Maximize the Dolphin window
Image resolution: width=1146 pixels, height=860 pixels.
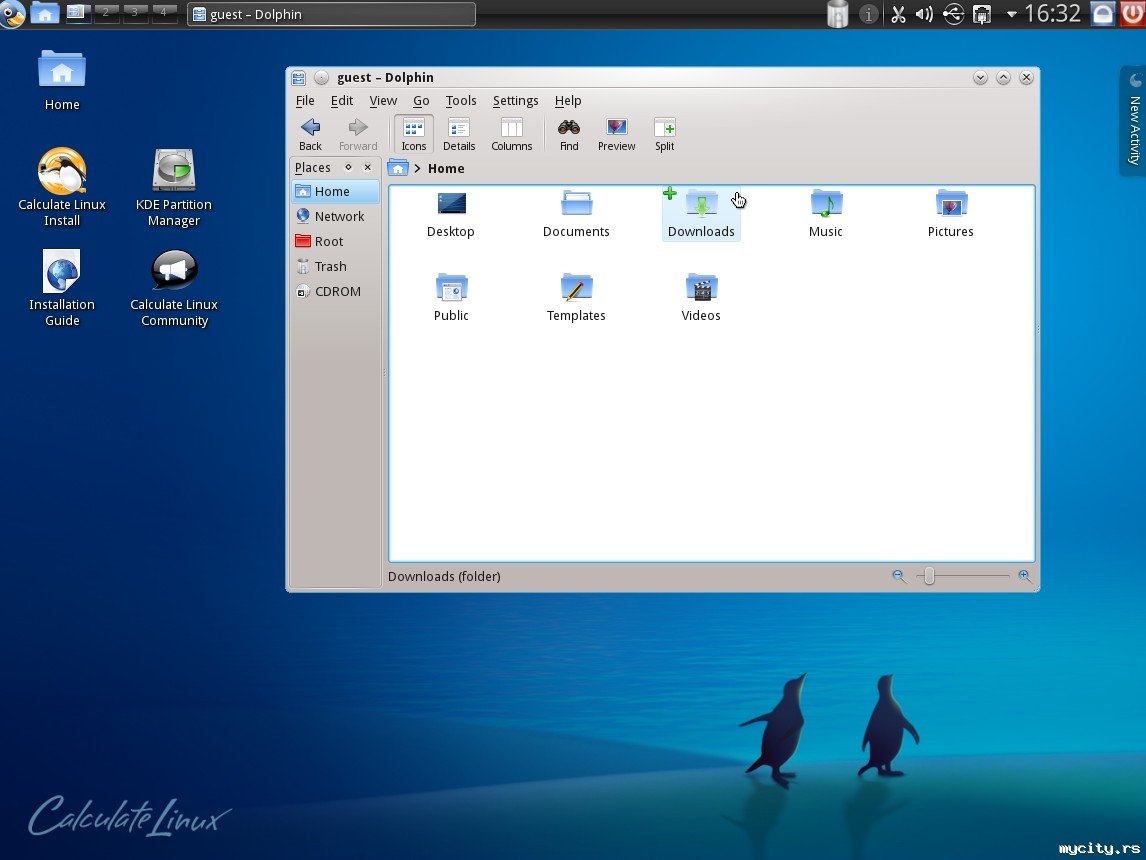tap(1003, 77)
